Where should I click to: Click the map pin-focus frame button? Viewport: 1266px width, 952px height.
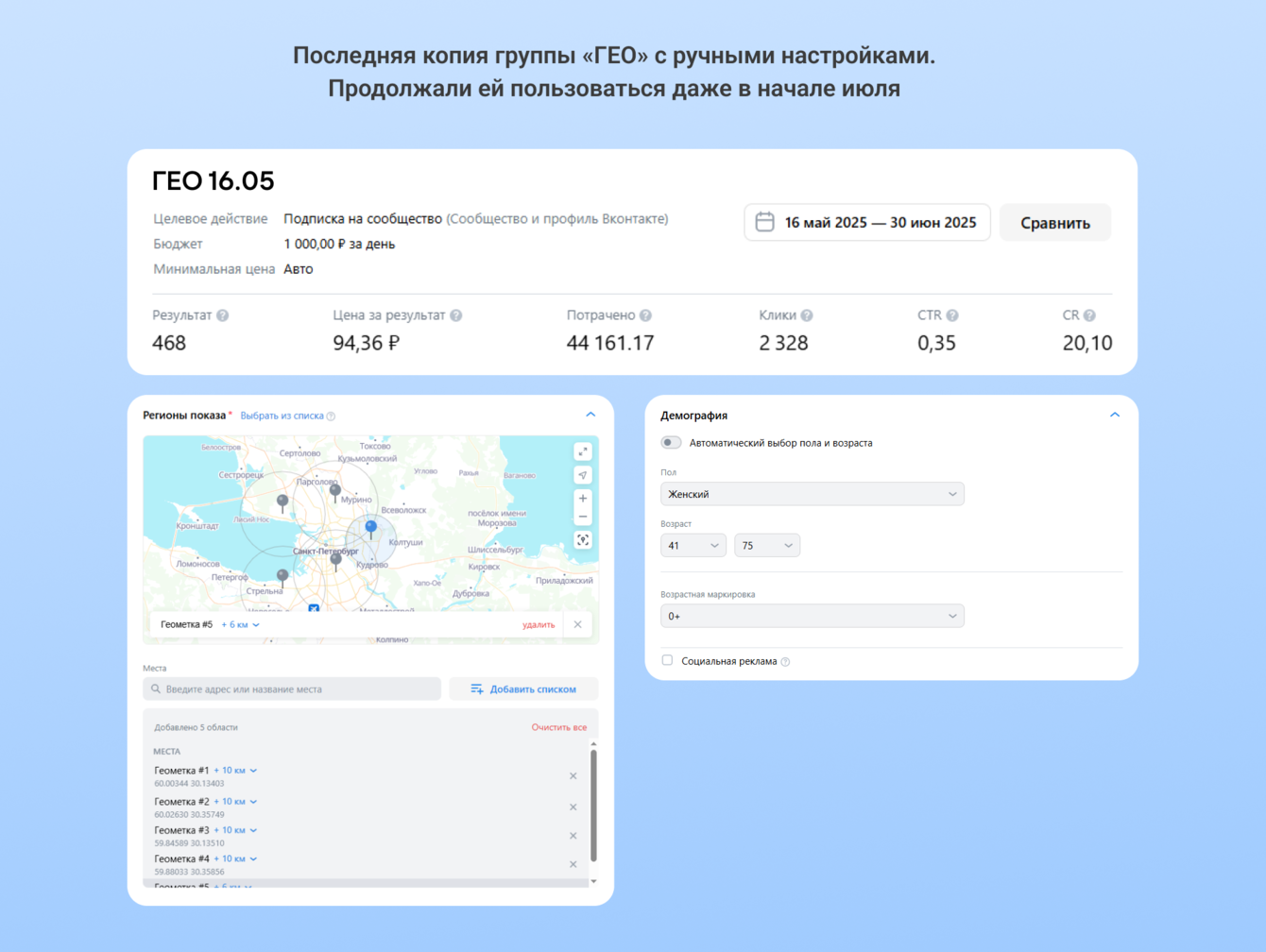(x=583, y=540)
